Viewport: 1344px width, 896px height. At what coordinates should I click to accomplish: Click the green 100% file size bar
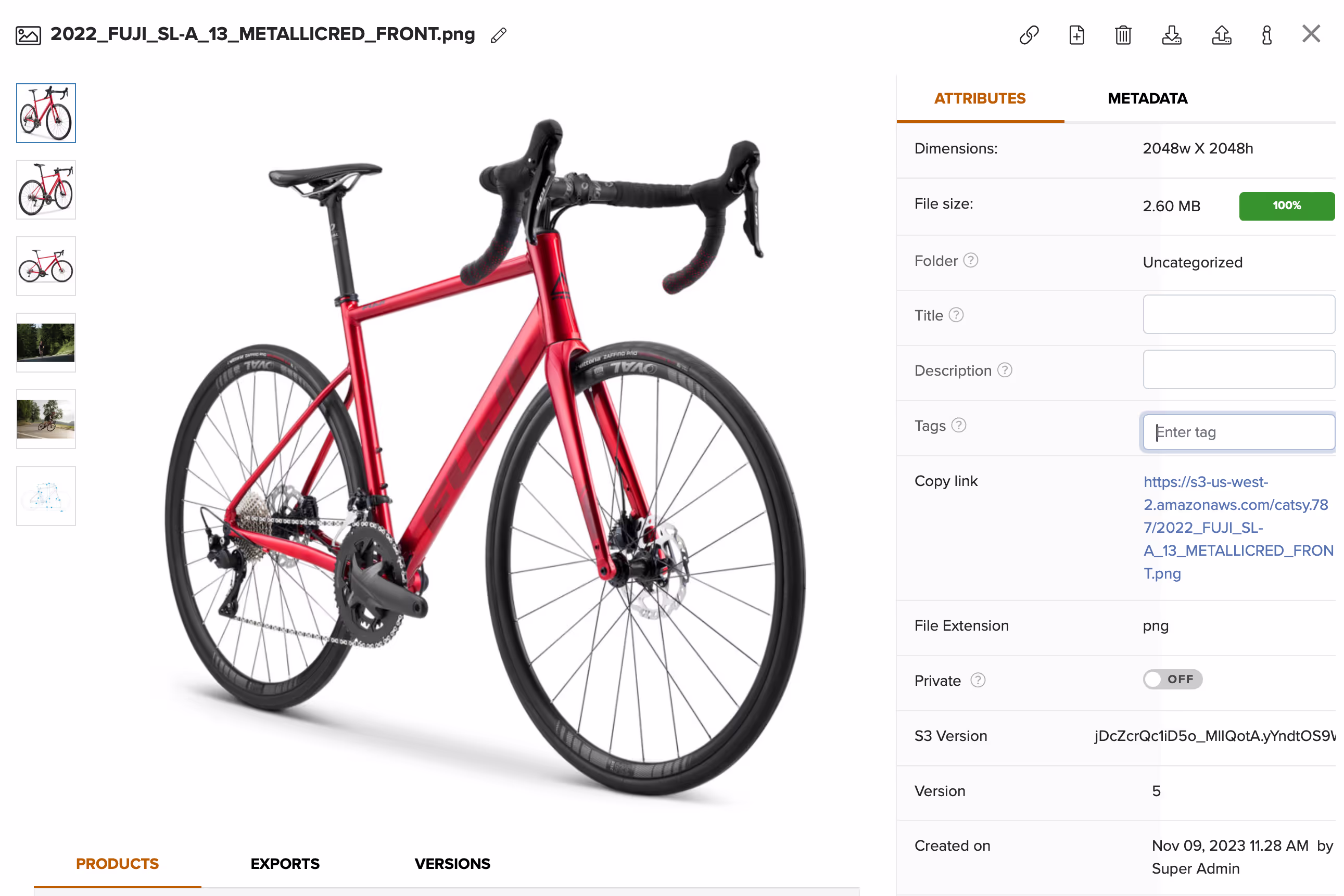pos(1286,206)
